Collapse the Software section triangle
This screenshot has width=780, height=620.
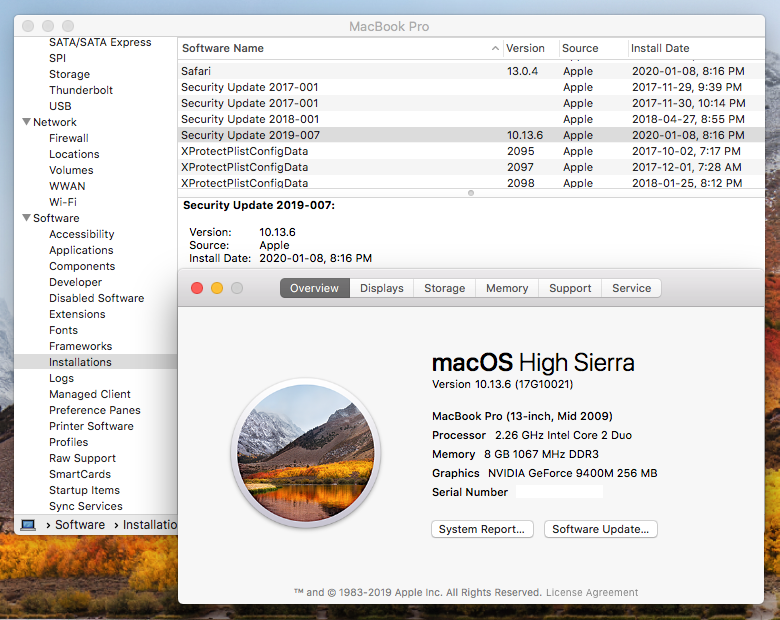click(26, 218)
